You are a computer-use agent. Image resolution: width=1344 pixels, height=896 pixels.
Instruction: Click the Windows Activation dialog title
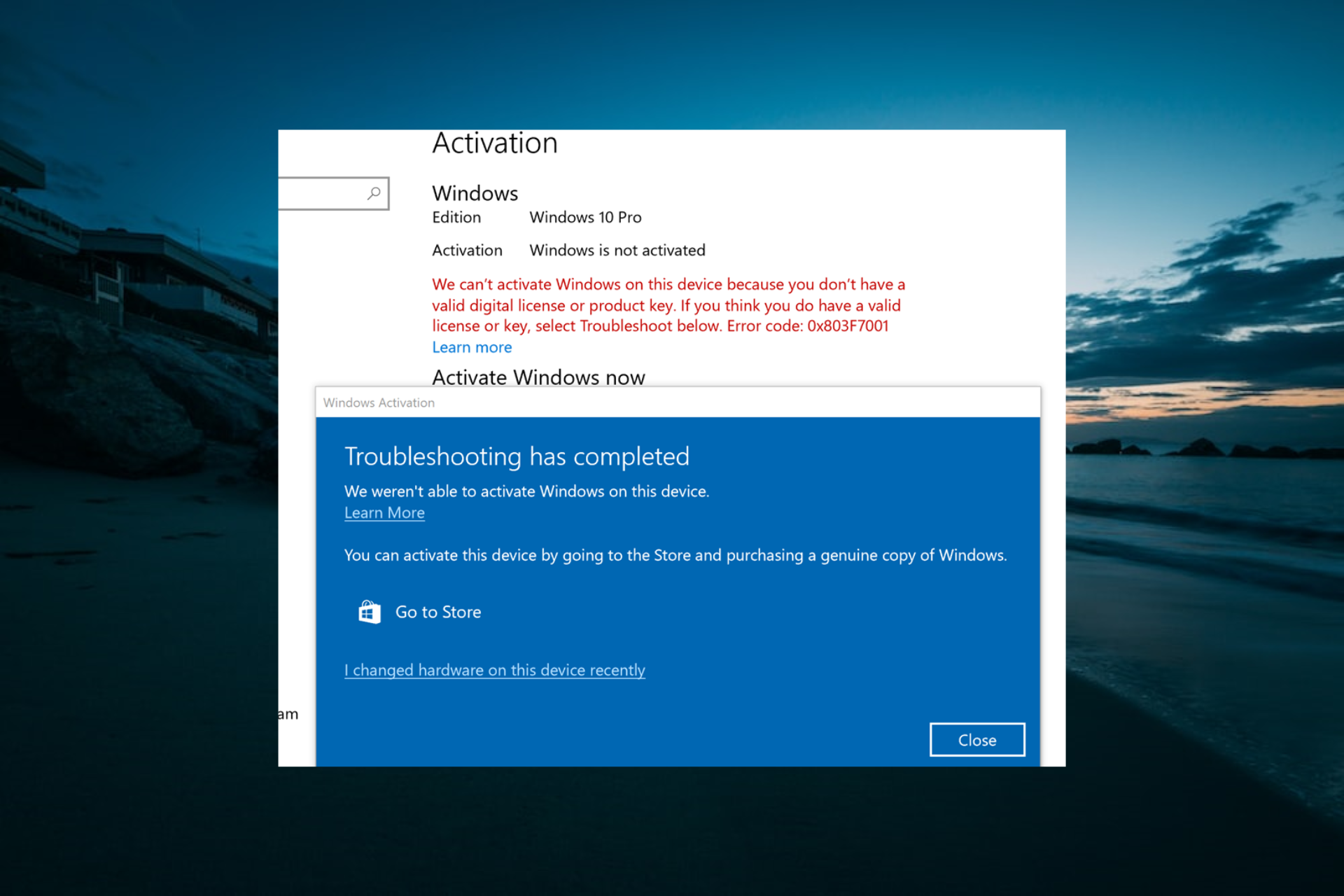tap(379, 402)
